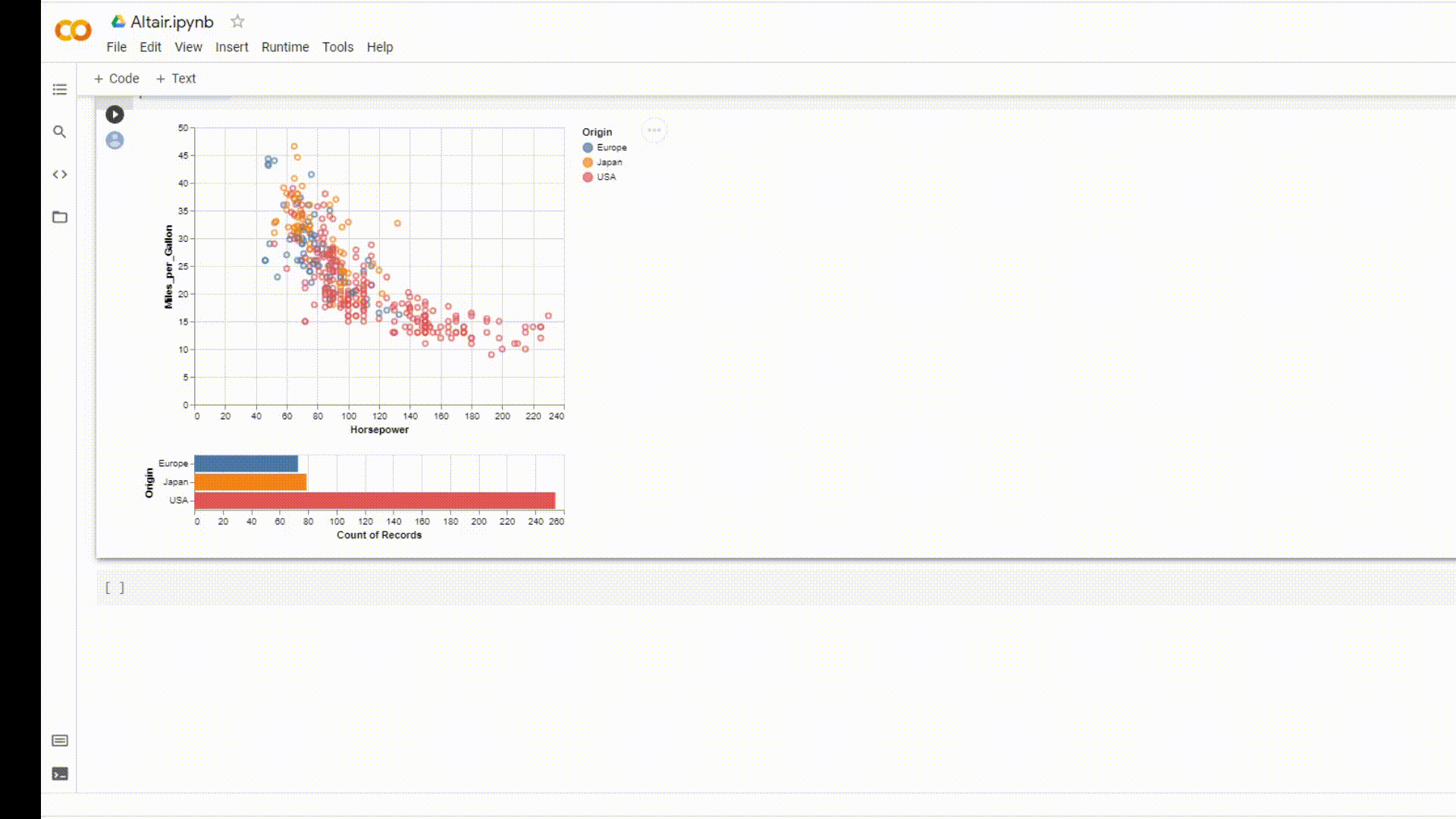The height and width of the screenshot is (819, 1456).
Task: Run the cell with the play button
Action: (x=115, y=115)
